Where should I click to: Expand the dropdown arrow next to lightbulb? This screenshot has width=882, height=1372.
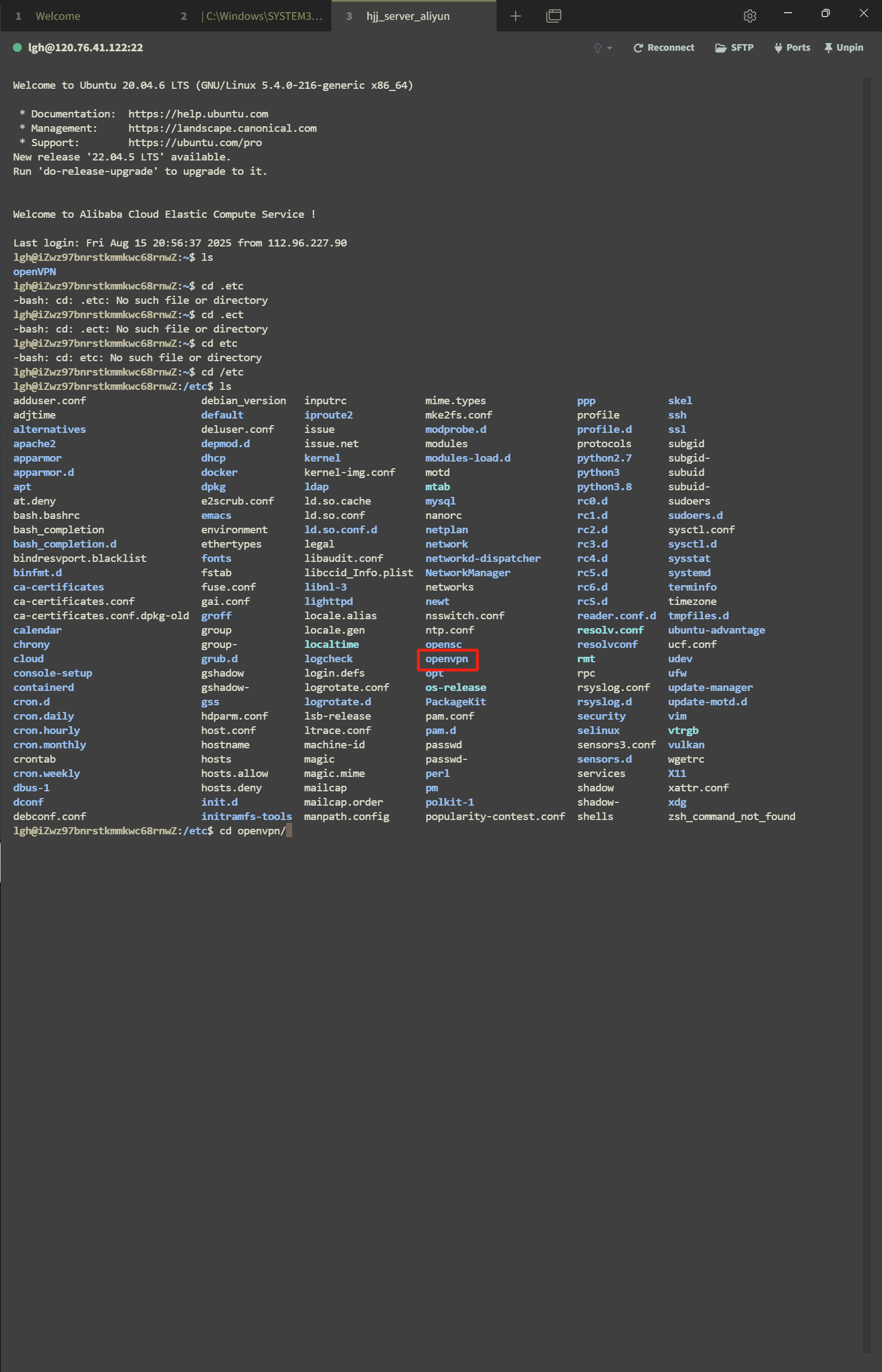click(x=609, y=48)
